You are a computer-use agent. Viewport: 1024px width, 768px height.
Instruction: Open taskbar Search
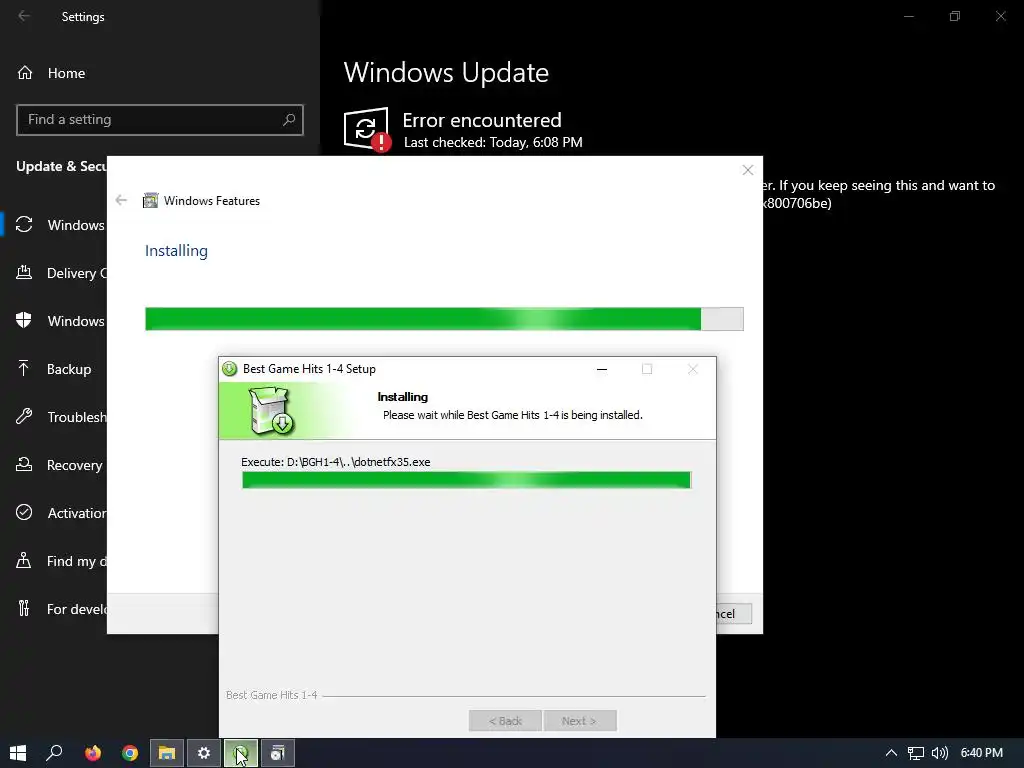[x=54, y=753]
